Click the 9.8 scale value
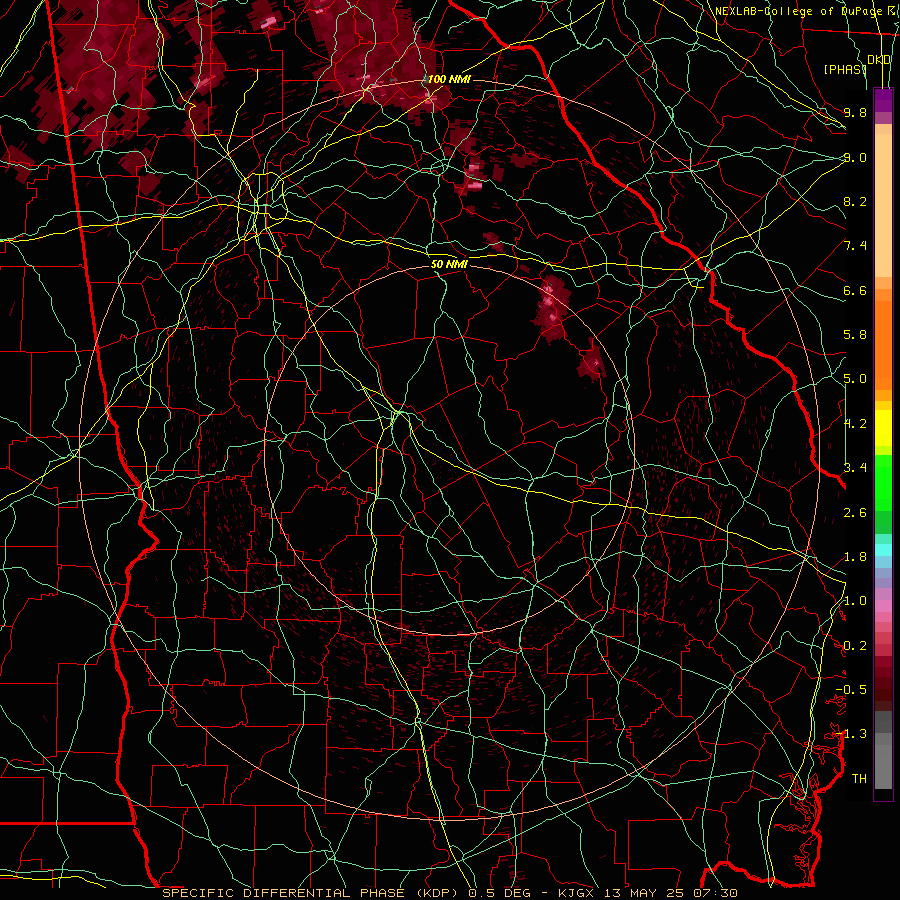Image resolution: width=900 pixels, height=900 pixels. click(855, 112)
